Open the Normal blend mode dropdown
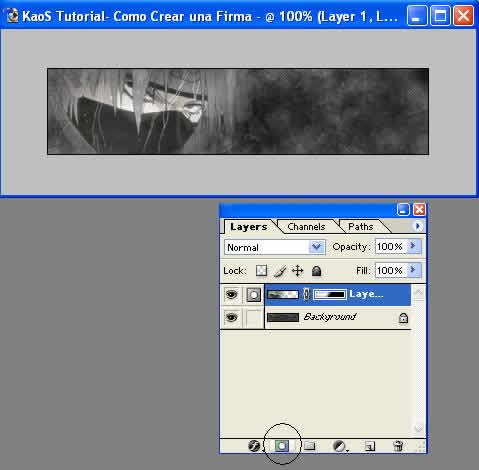Image resolution: width=479 pixels, height=470 pixels. click(x=275, y=247)
